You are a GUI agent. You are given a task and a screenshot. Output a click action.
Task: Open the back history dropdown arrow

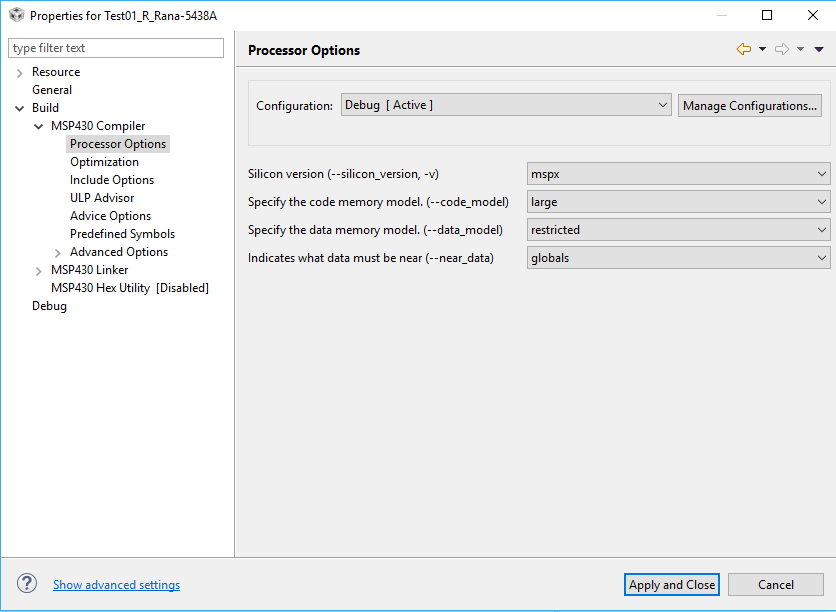(762, 49)
